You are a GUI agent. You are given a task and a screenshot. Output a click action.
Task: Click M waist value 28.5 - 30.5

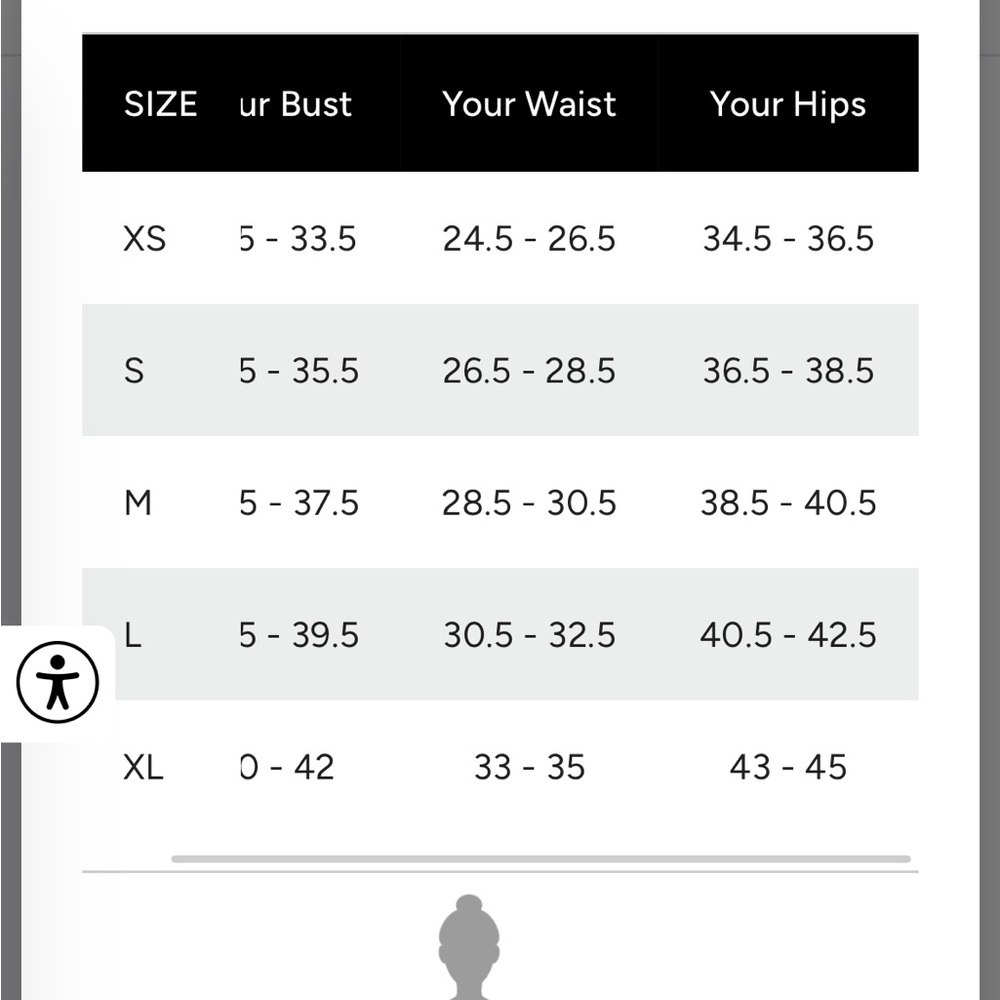point(529,503)
